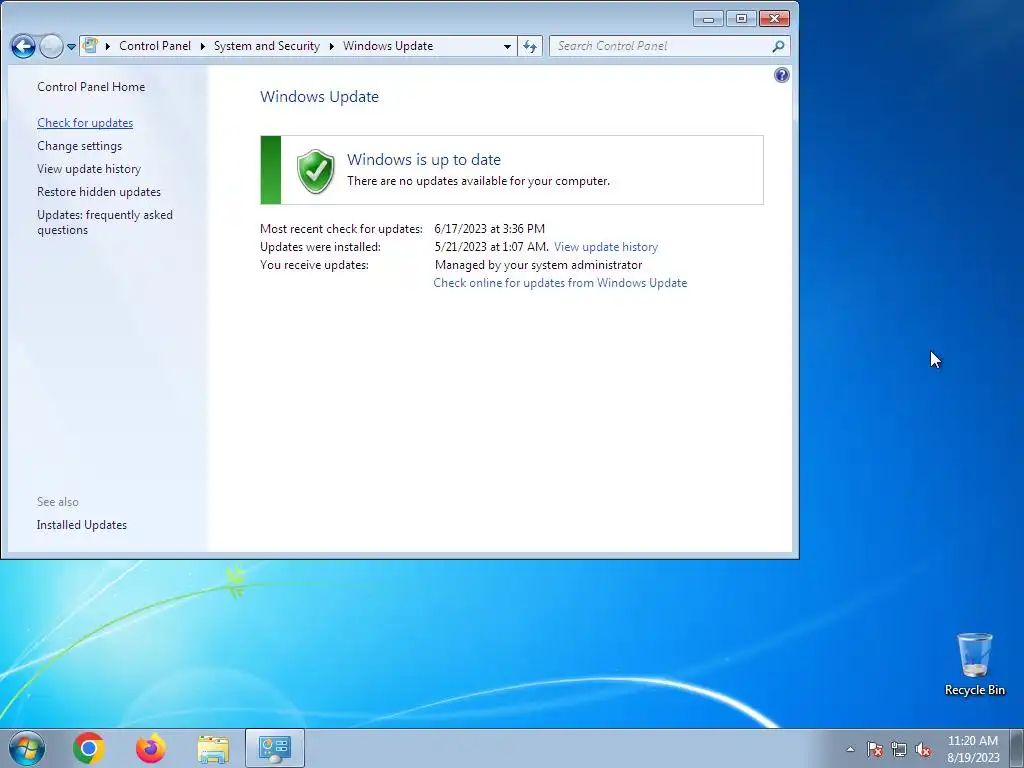Select Control Panel in the breadcrumb
Viewport: 1024px width, 768px height.
[155, 46]
